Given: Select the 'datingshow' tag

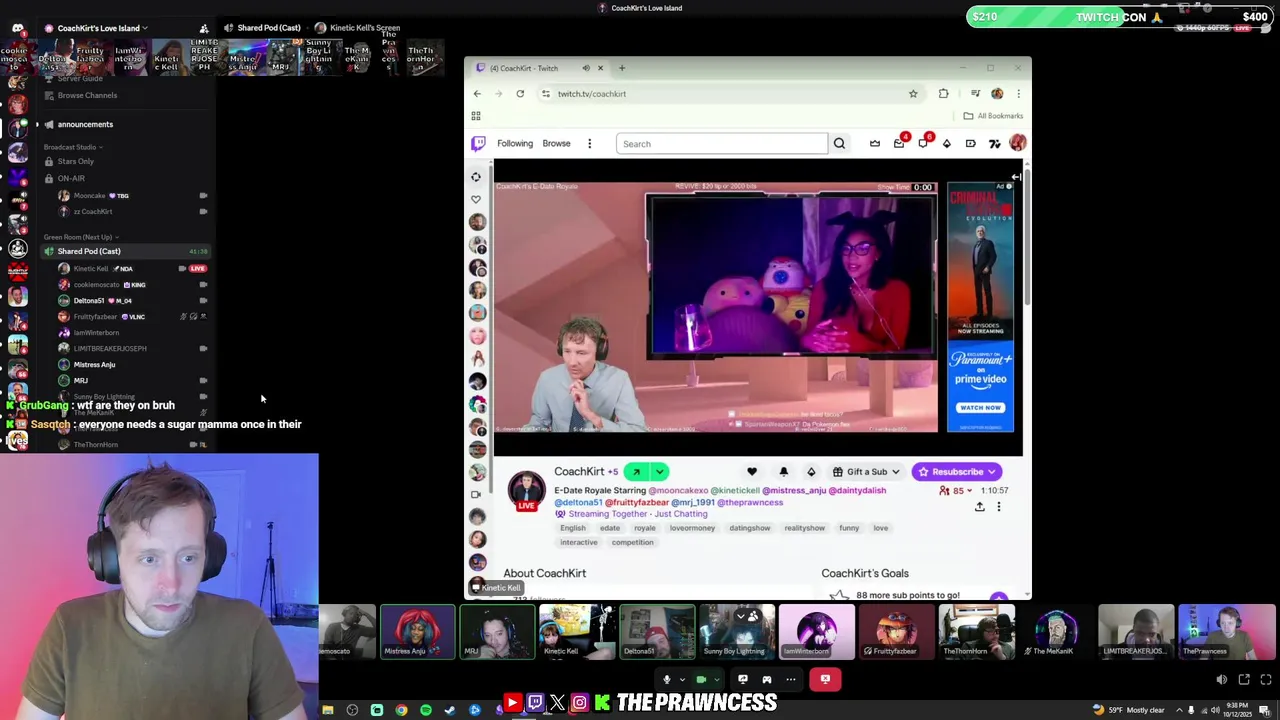Looking at the screenshot, I should tap(750, 528).
